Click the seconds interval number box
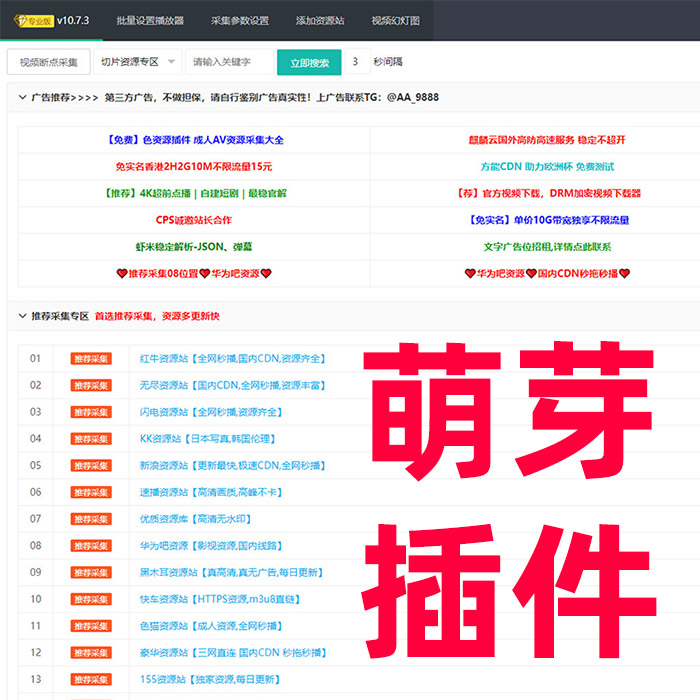 pyautogui.click(x=356, y=62)
